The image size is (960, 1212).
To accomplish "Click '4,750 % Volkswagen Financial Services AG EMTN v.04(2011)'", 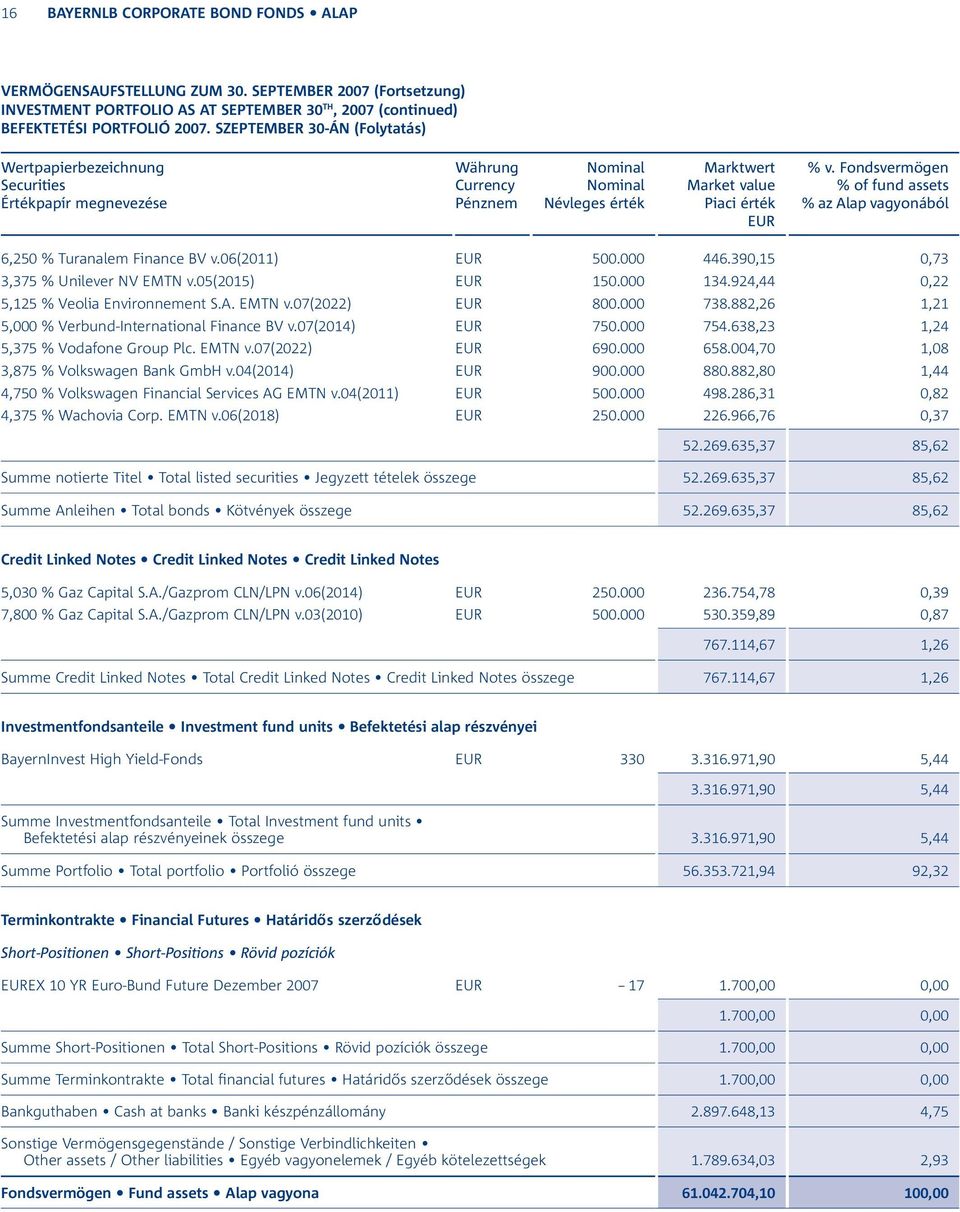I will click(x=200, y=393).
